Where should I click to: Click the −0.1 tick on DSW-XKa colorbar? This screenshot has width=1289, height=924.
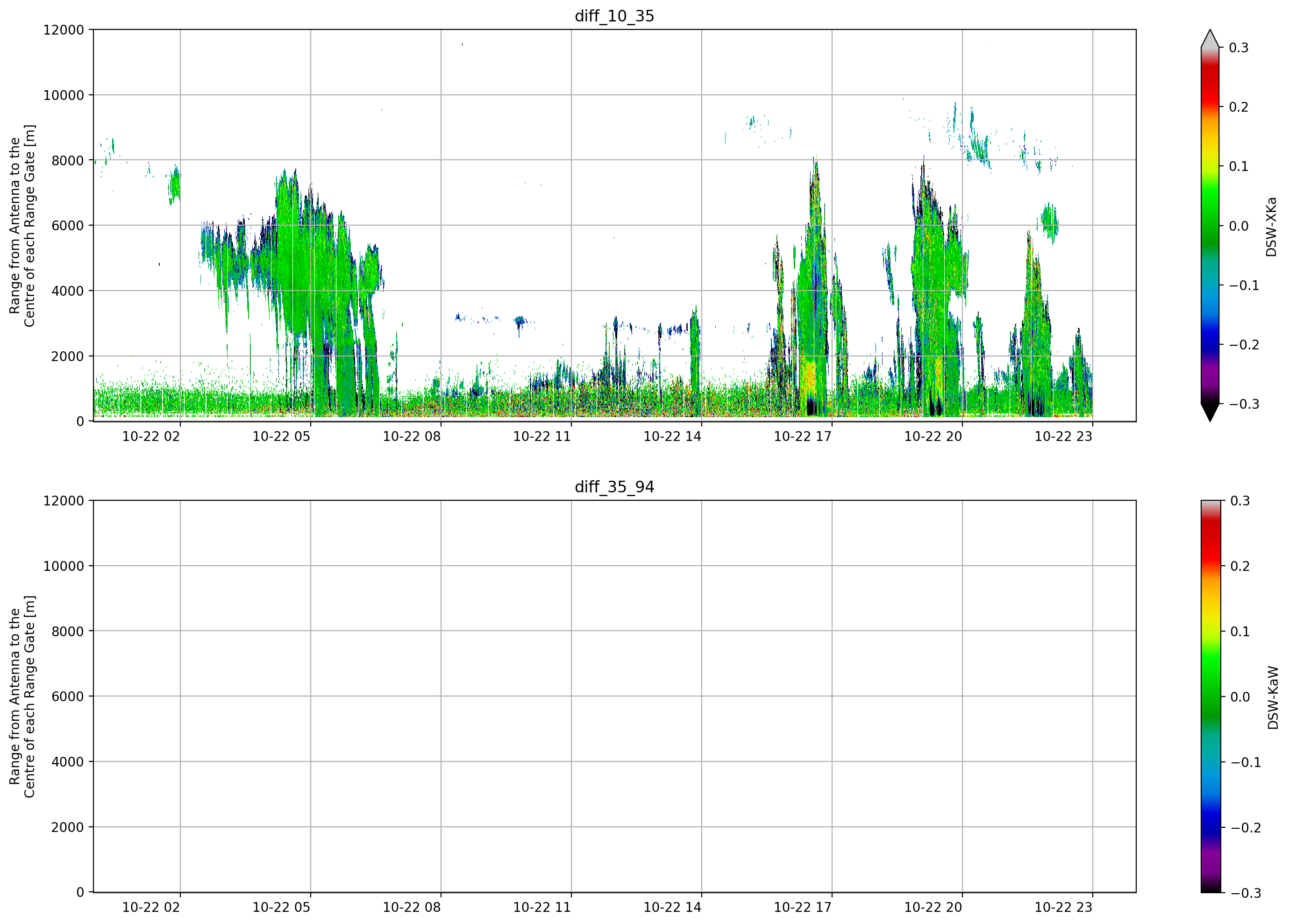(1244, 285)
